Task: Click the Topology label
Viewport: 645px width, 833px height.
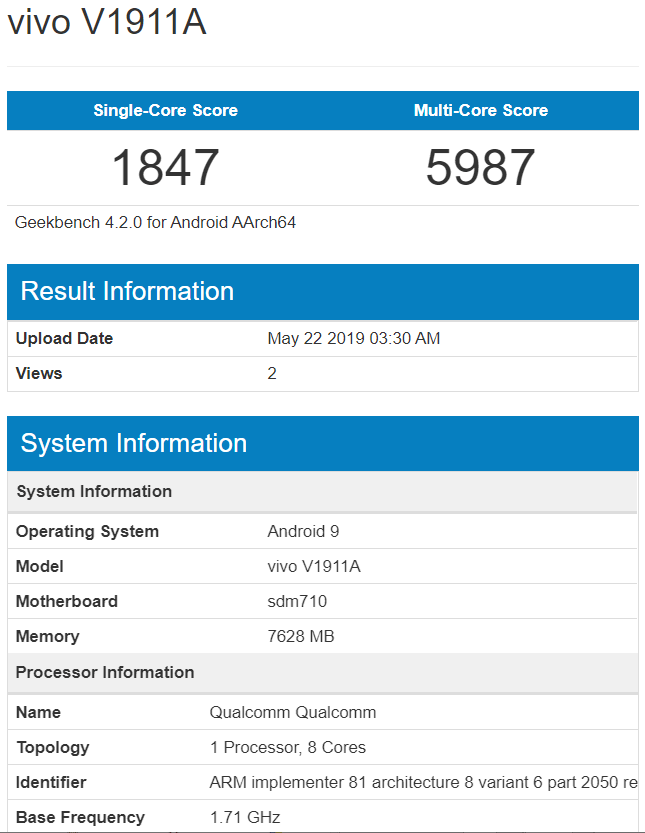Action: point(53,747)
